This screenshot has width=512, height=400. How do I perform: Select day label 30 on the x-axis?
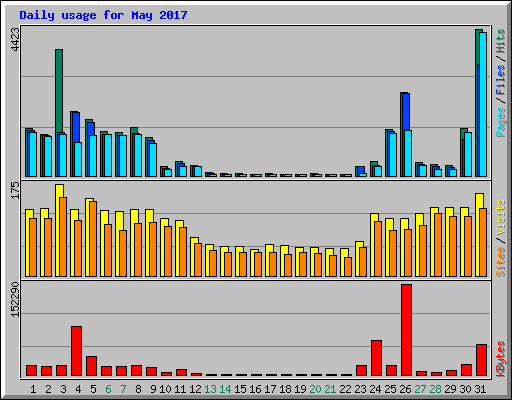pyautogui.click(x=465, y=389)
